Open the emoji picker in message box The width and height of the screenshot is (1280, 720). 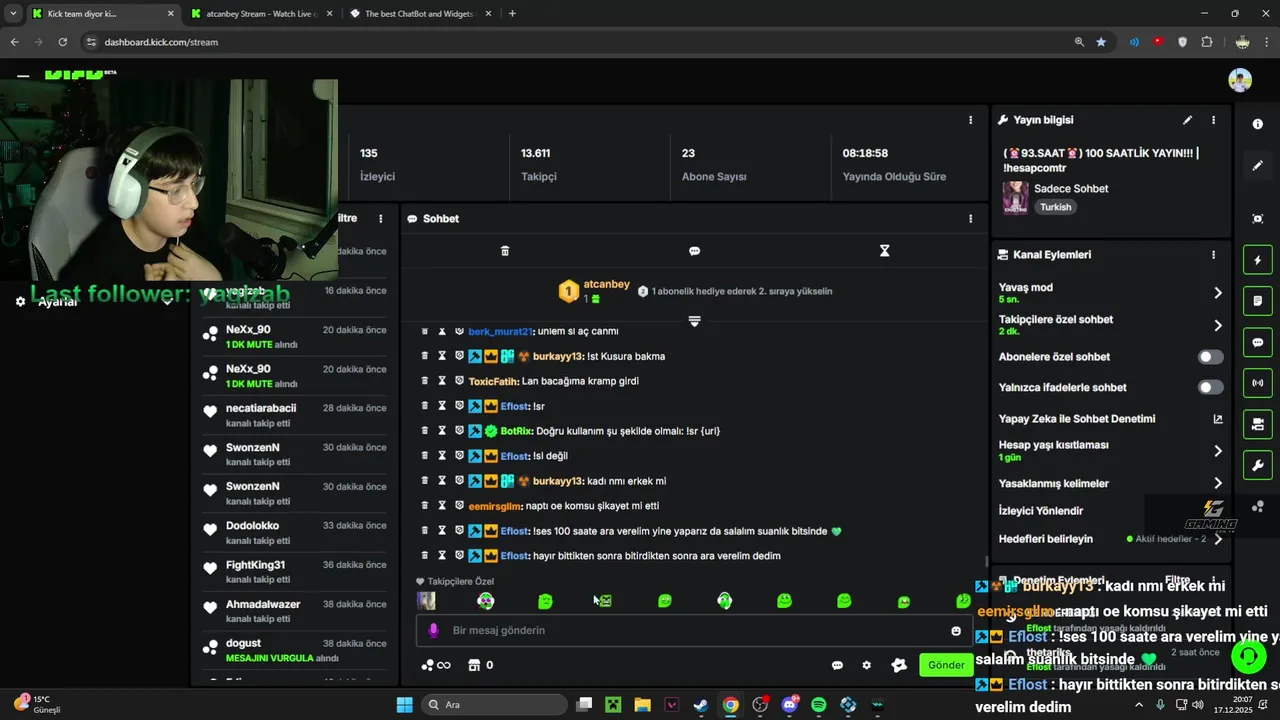pyautogui.click(x=956, y=631)
